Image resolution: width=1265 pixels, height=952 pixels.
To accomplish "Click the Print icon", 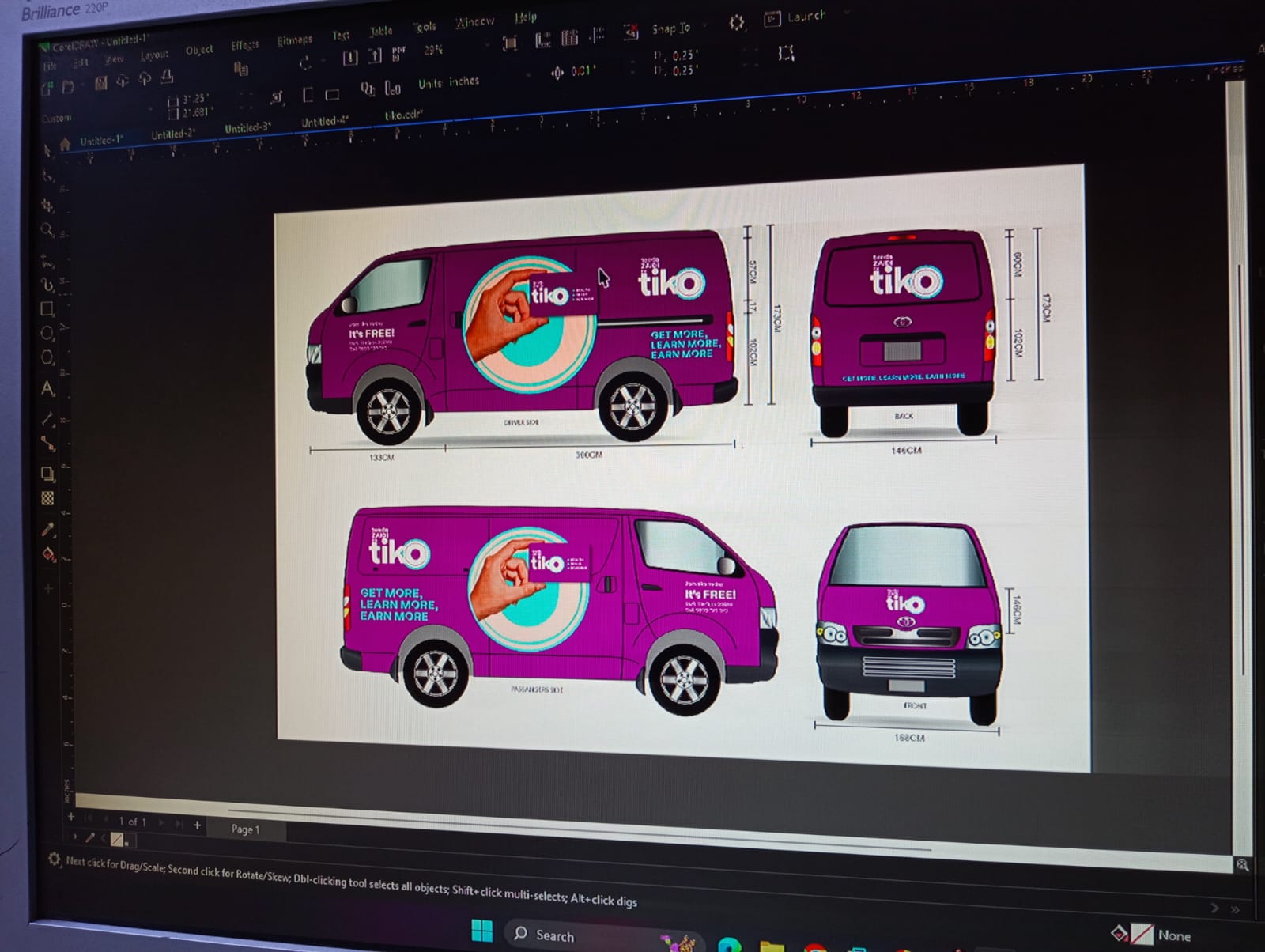I will click(167, 77).
